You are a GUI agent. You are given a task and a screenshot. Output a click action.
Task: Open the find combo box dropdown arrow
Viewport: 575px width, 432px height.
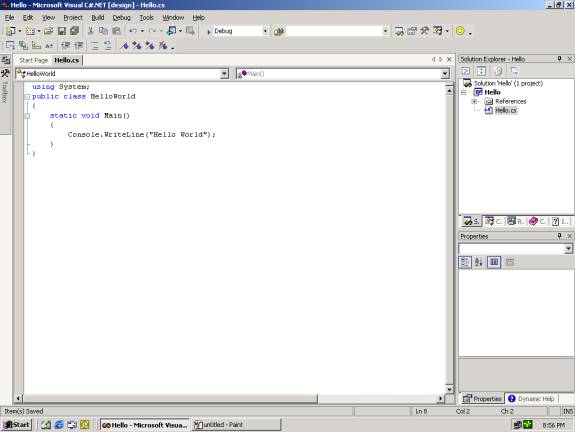pos(385,31)
